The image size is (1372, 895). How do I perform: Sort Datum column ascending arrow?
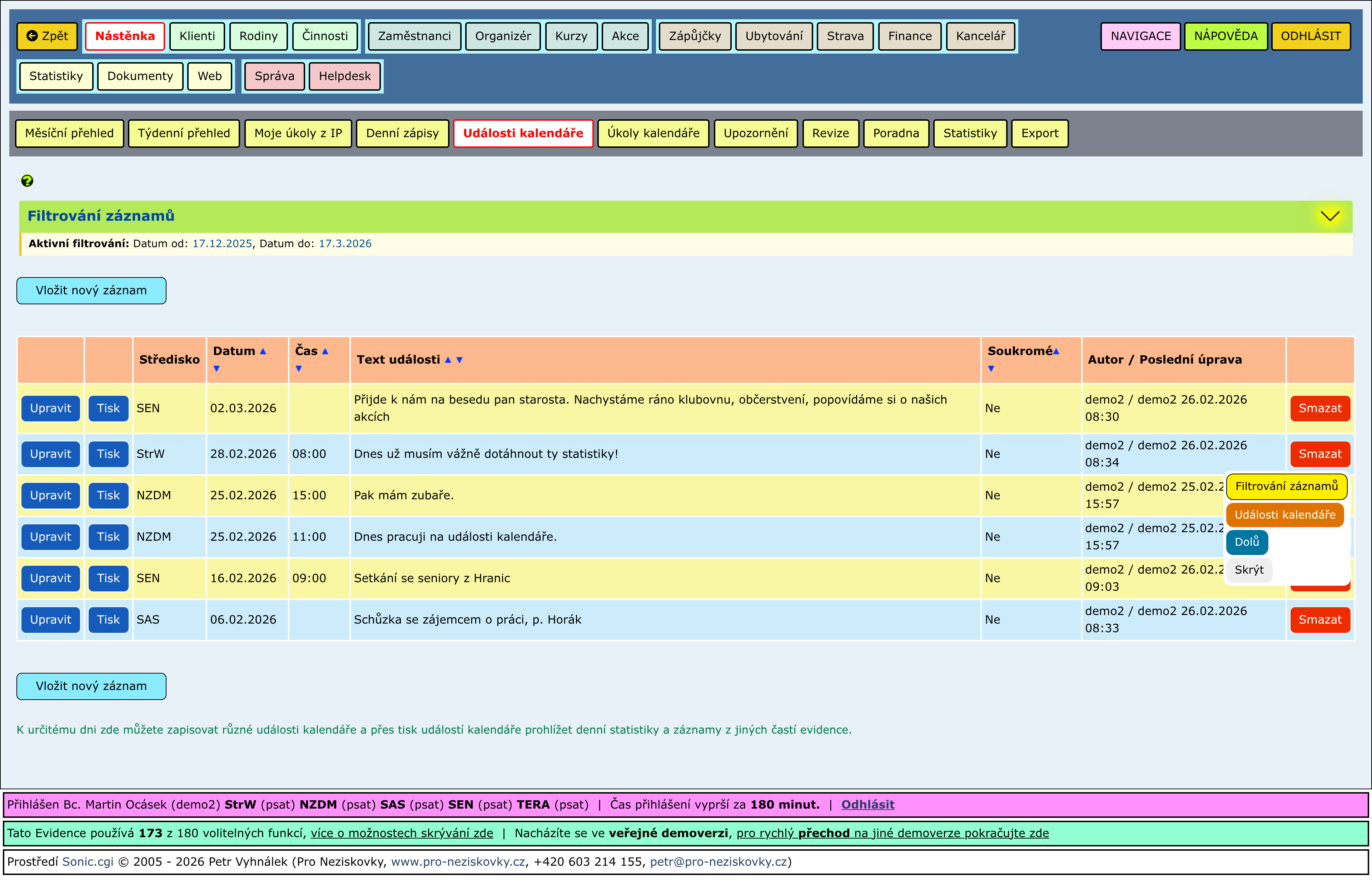point(263,351)
